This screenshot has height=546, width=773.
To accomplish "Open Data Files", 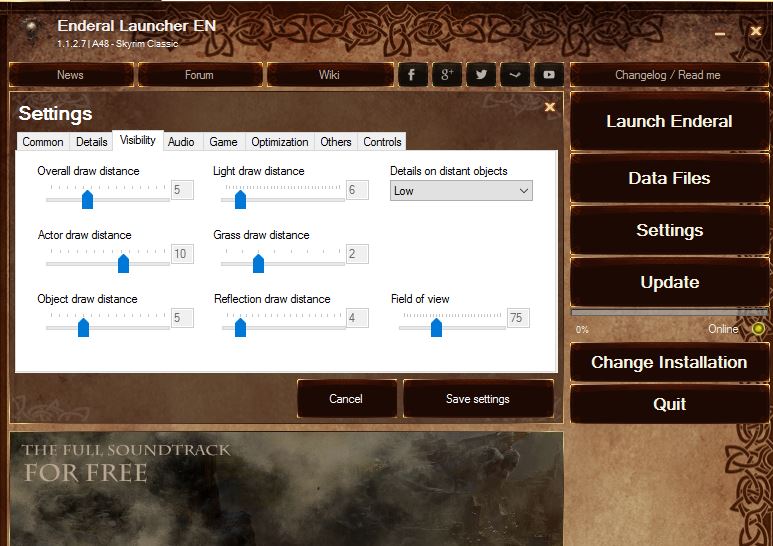I will point(669,178).
